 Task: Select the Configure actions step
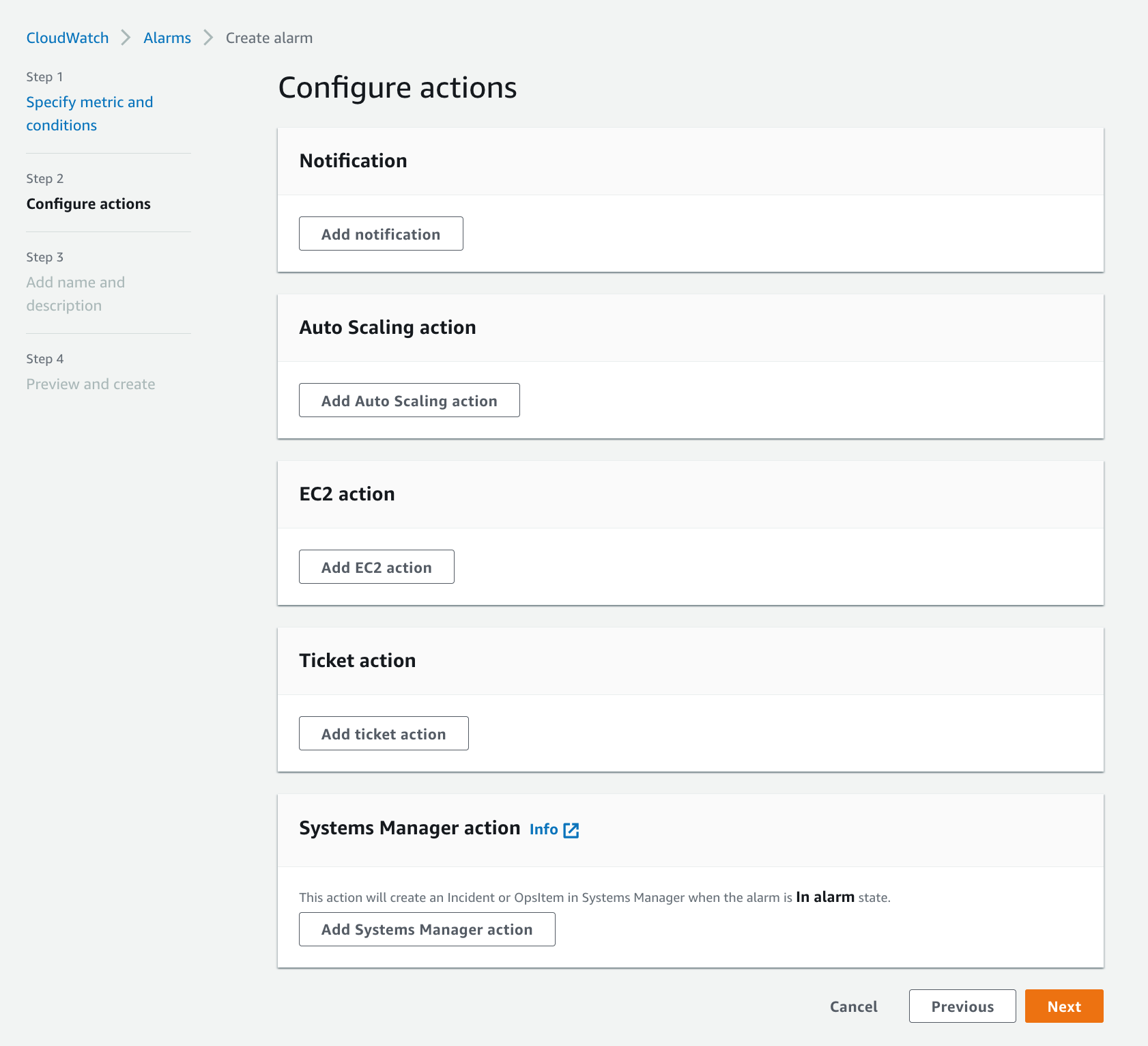(88, 203)
